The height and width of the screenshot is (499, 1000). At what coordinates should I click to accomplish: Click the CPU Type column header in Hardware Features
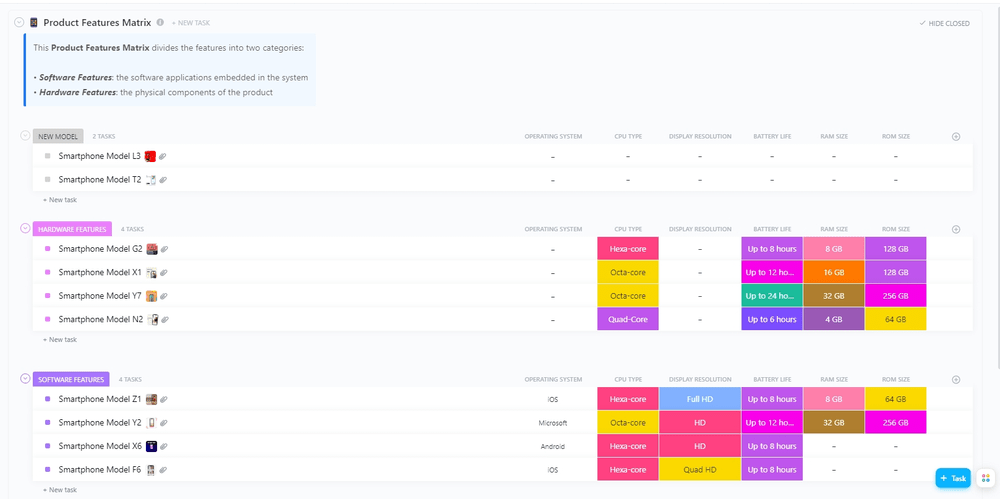(628, 229)
